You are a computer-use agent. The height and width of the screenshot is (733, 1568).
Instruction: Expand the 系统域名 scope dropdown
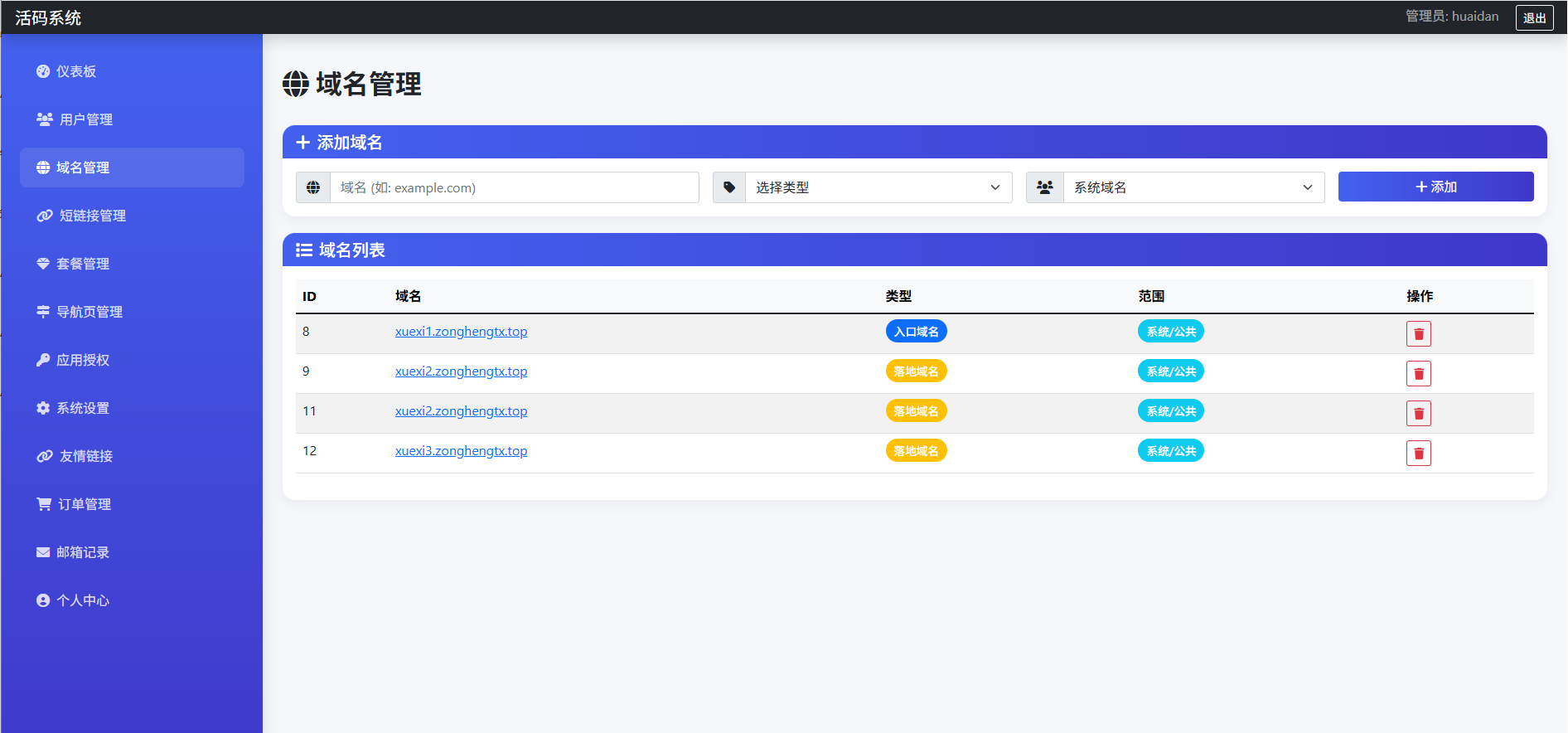pos(1193,187)
